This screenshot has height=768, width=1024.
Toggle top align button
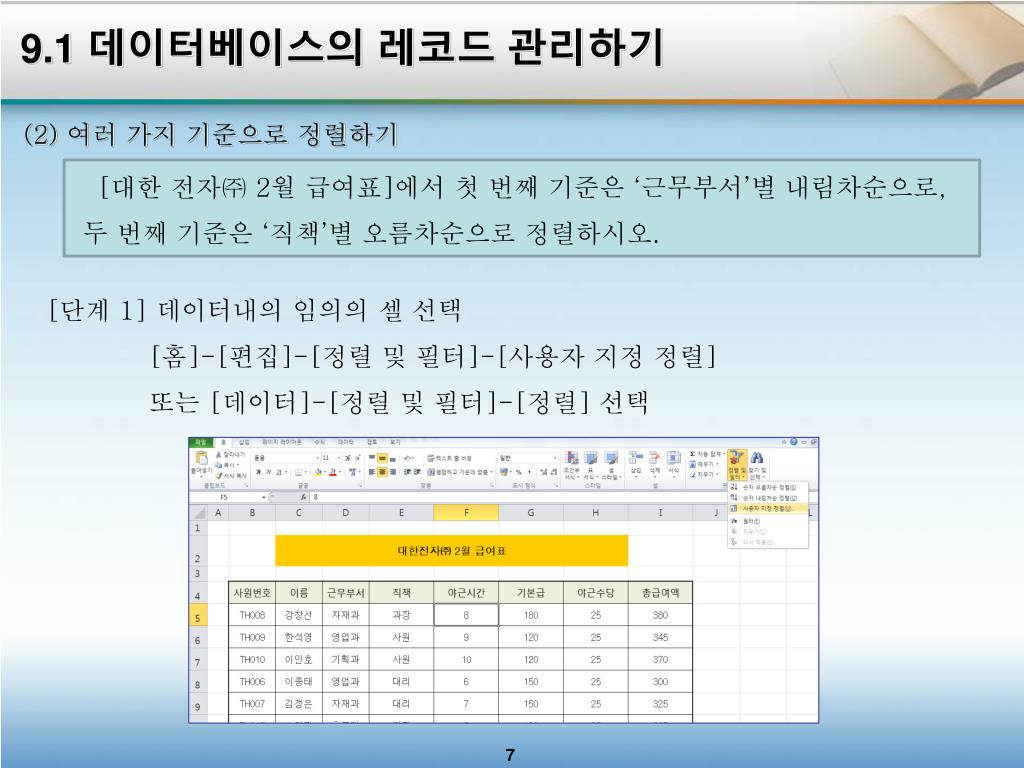(x=372, y=458)
